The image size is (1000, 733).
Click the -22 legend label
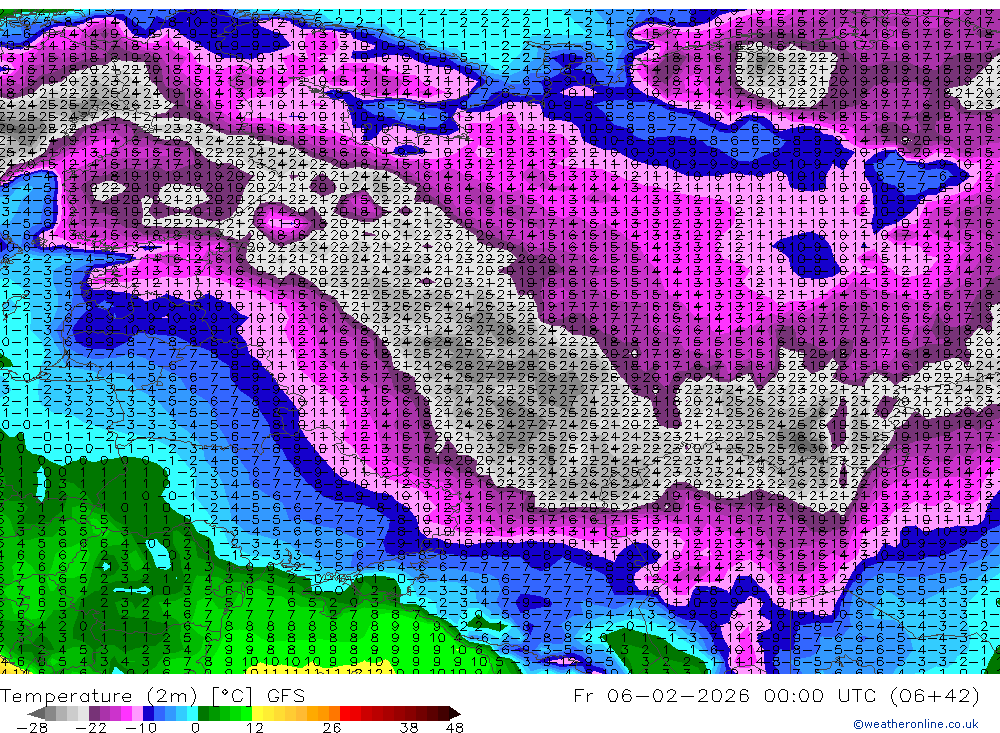coord(91,728)
